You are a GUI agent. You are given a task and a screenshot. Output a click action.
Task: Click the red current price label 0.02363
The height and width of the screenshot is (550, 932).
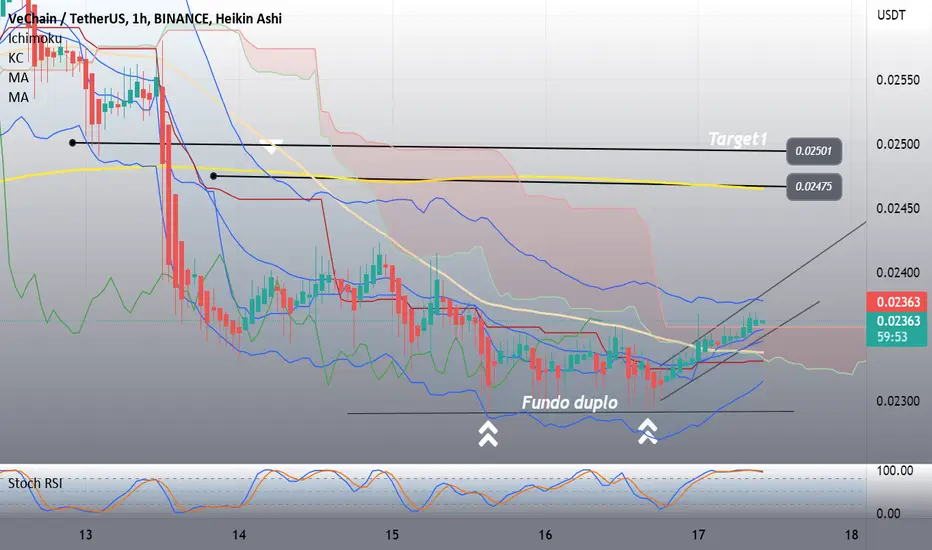pos(898,302)
